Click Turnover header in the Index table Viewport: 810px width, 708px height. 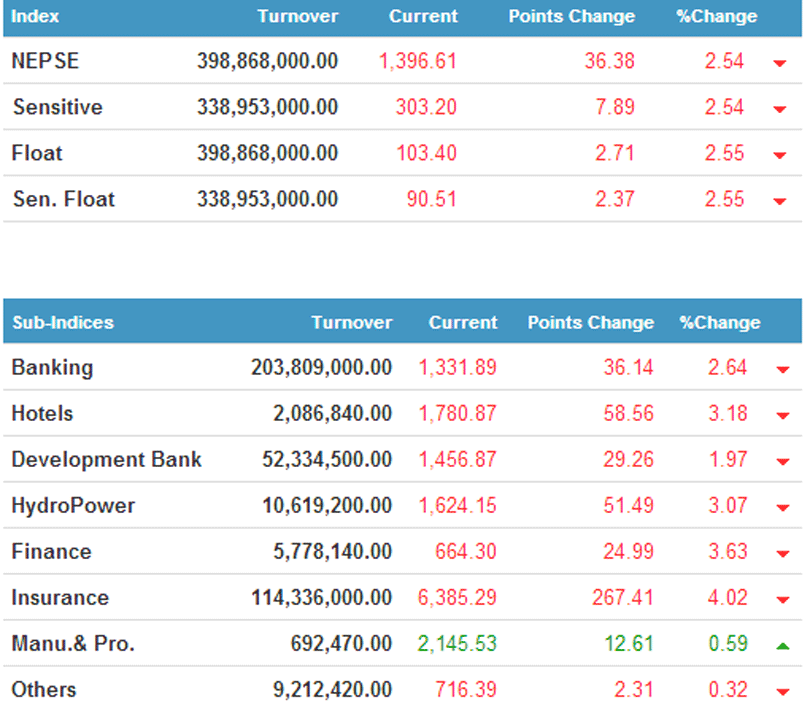pyautogui.click(x=297, y=17)
